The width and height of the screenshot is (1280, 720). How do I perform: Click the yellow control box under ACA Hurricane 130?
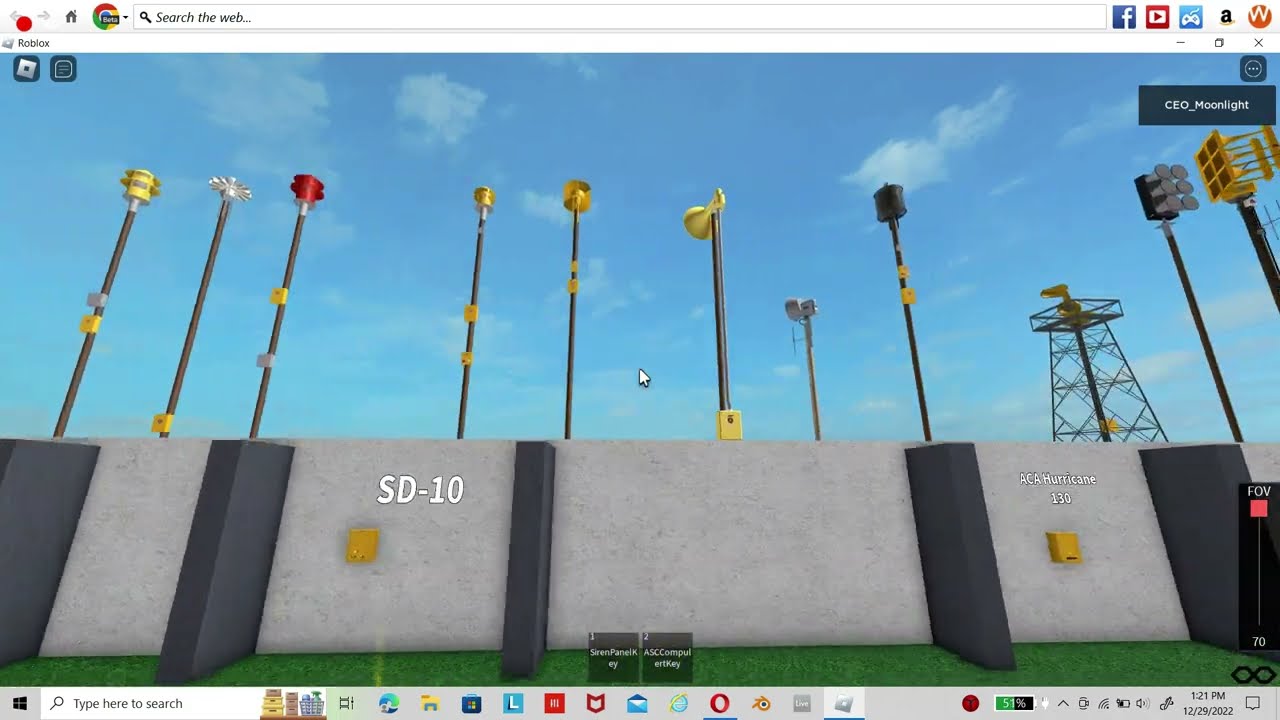click(1063, 547)
